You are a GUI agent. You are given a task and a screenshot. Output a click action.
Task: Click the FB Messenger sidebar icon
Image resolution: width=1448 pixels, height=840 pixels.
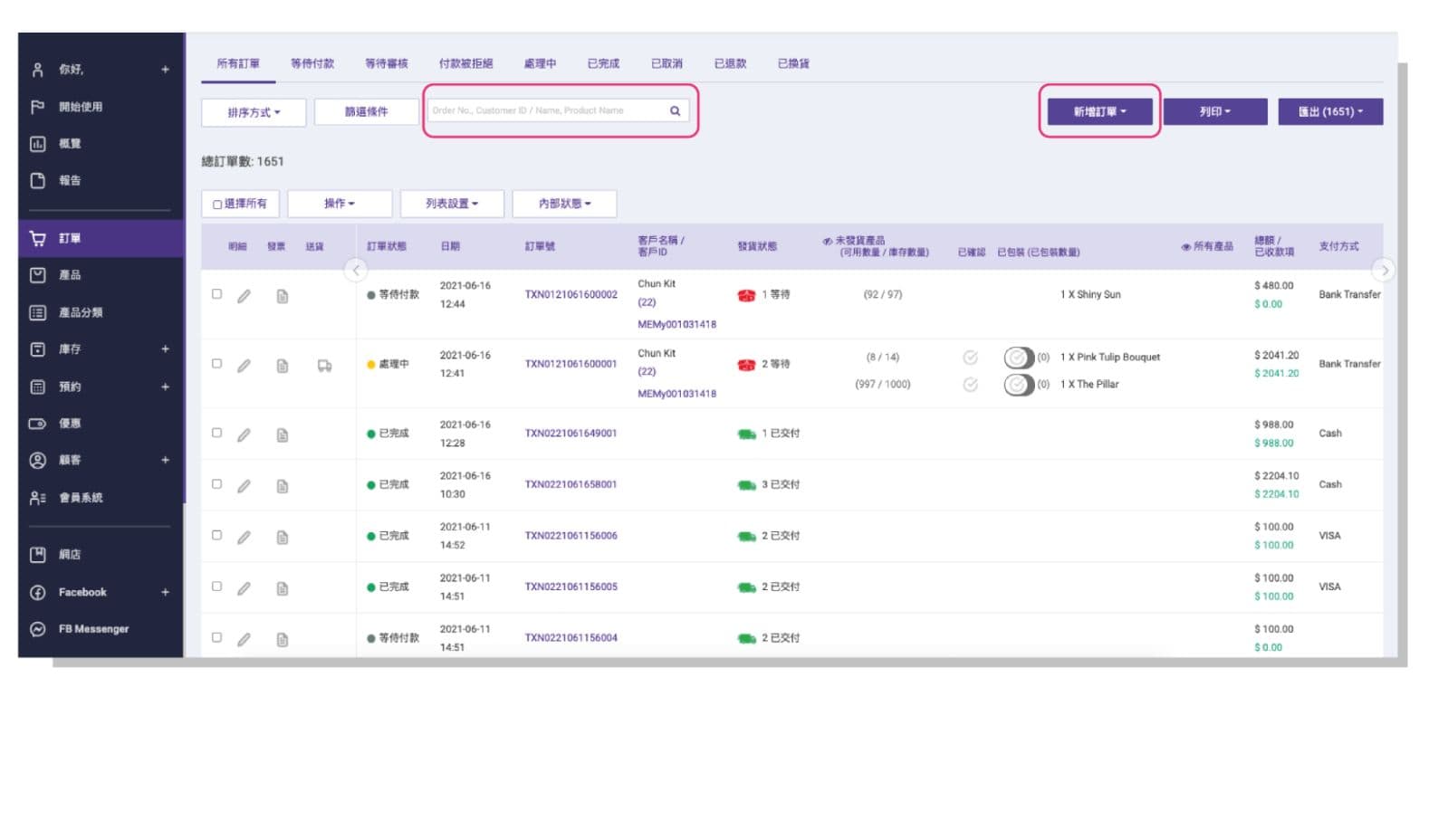(37, 629)
